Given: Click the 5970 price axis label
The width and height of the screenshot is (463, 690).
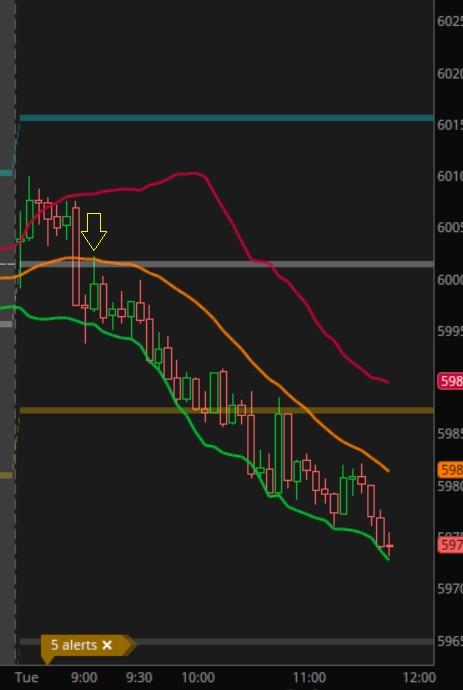Looking at the screenshot, I should 450,588.
